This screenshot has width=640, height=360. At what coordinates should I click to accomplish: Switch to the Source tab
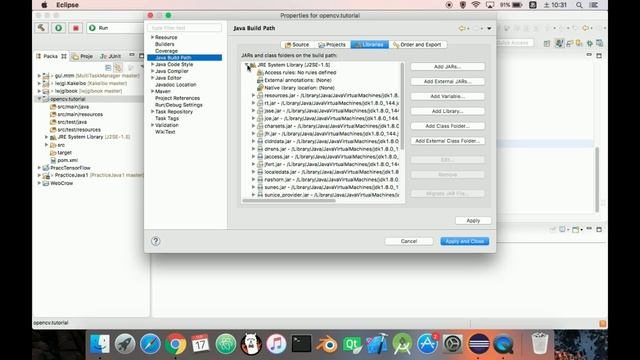coord(297,44)
